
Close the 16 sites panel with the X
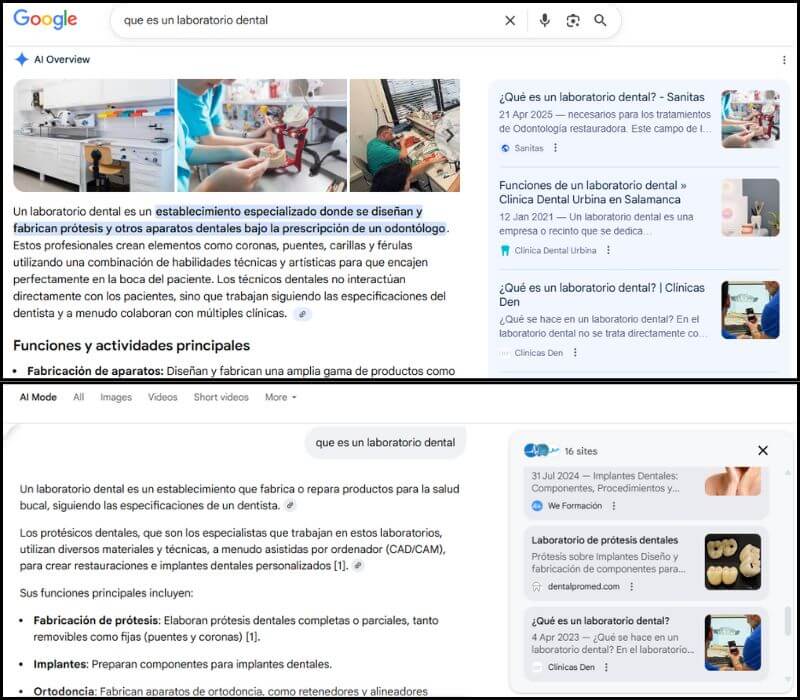coord(763,450)
